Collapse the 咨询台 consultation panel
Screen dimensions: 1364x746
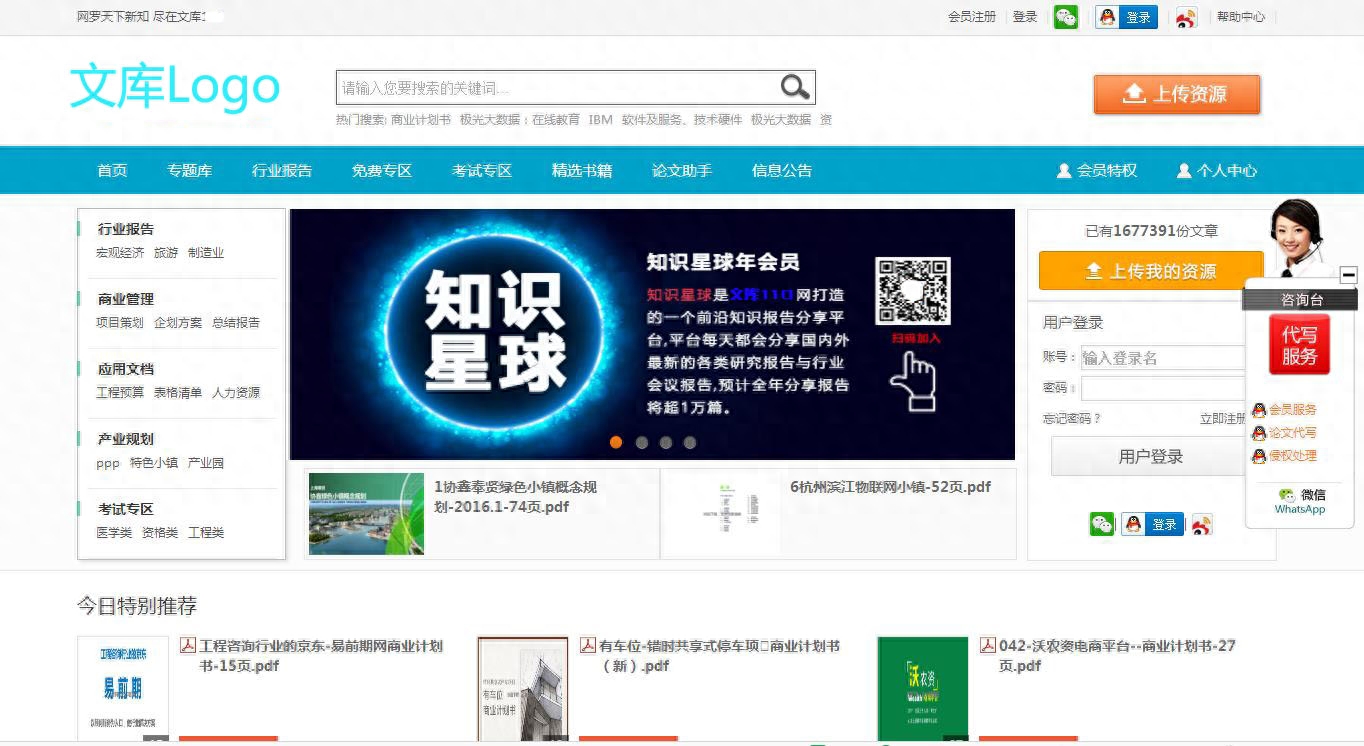pyautogui.click(x=1349, y=274)
